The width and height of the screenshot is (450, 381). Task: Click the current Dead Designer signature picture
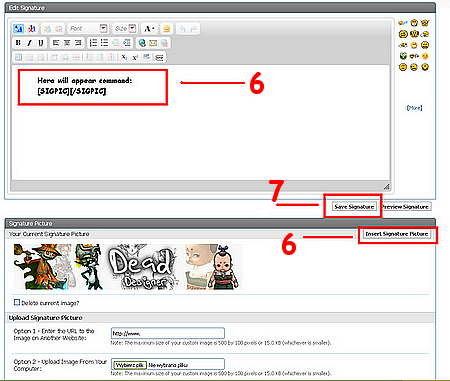(128, 267)
